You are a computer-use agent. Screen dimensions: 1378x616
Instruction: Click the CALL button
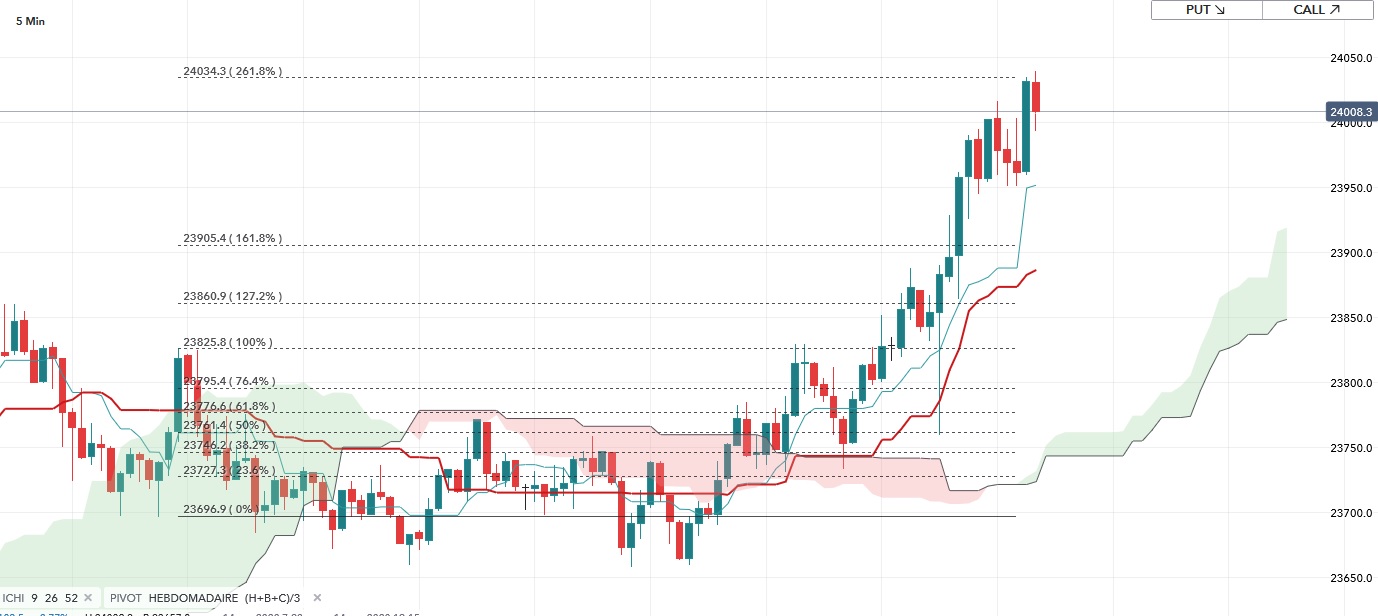pyautogui.click(x=1316, y=10)
